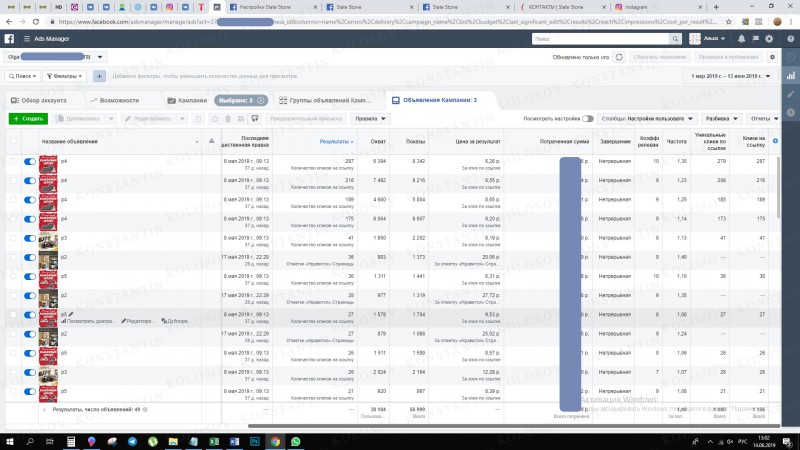Click the horizontal scrollbar under the table
Screen dimensions: 800x450
pos(514,426)
